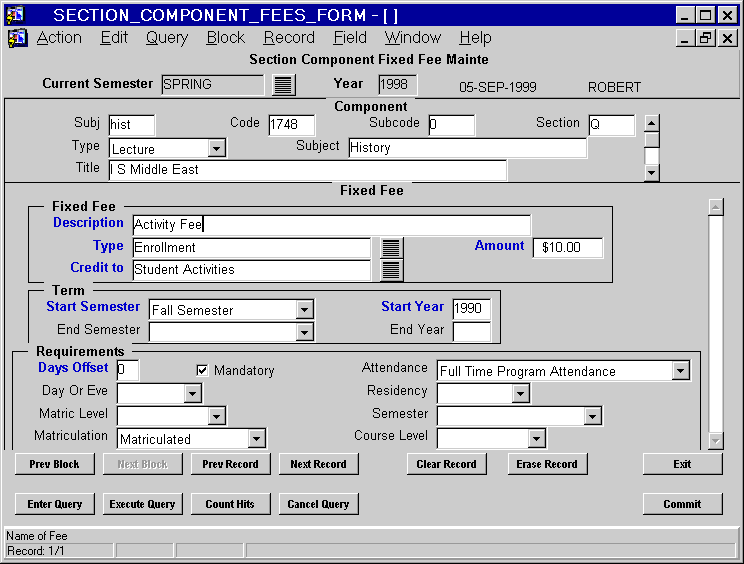This screenshot has width=744, height=564.
Task: Click the empty End Year field
Action: (x=472, y=332)
